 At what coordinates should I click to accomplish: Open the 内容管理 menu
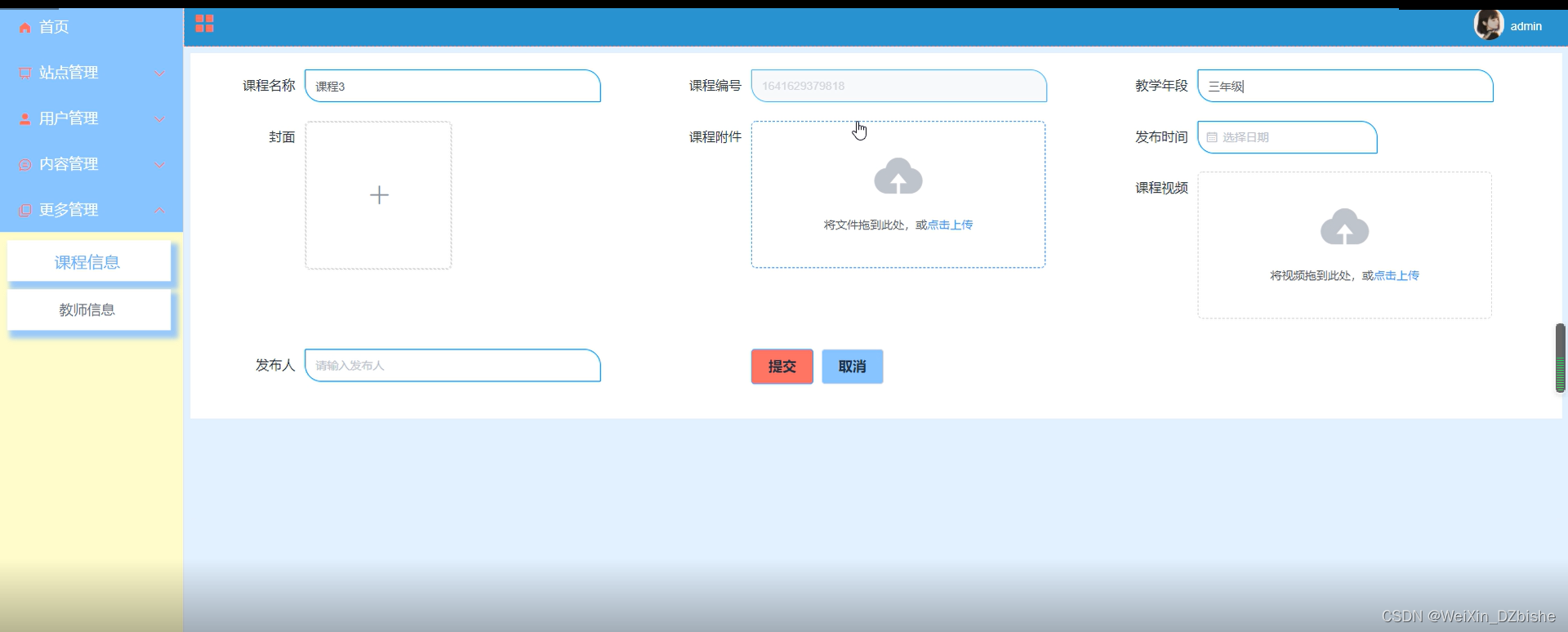(91, 164)
